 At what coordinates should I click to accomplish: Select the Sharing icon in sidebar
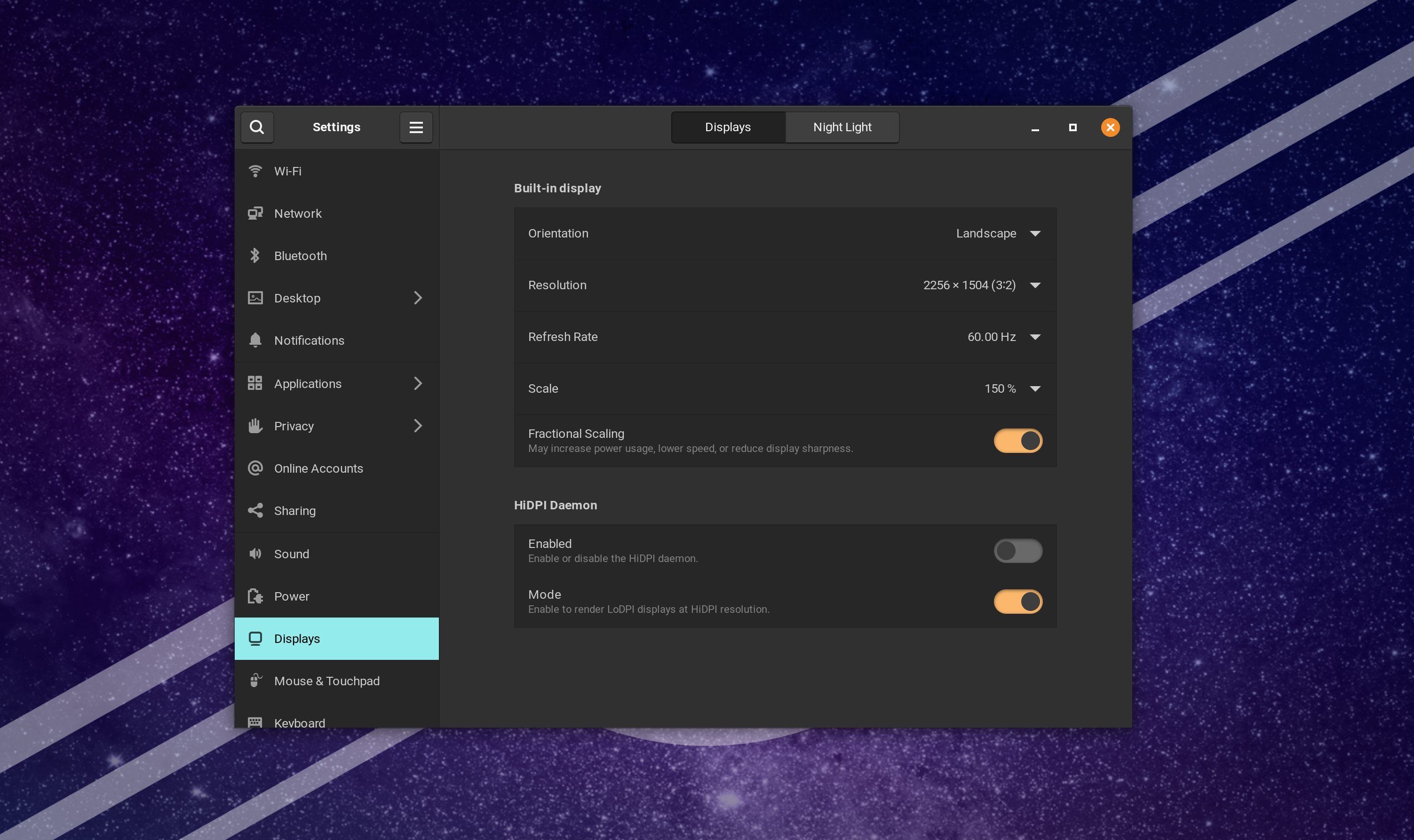(x=255, y=511)
